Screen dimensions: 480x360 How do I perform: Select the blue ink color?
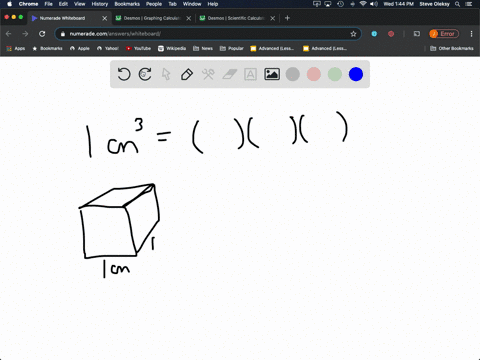[356, 74]
